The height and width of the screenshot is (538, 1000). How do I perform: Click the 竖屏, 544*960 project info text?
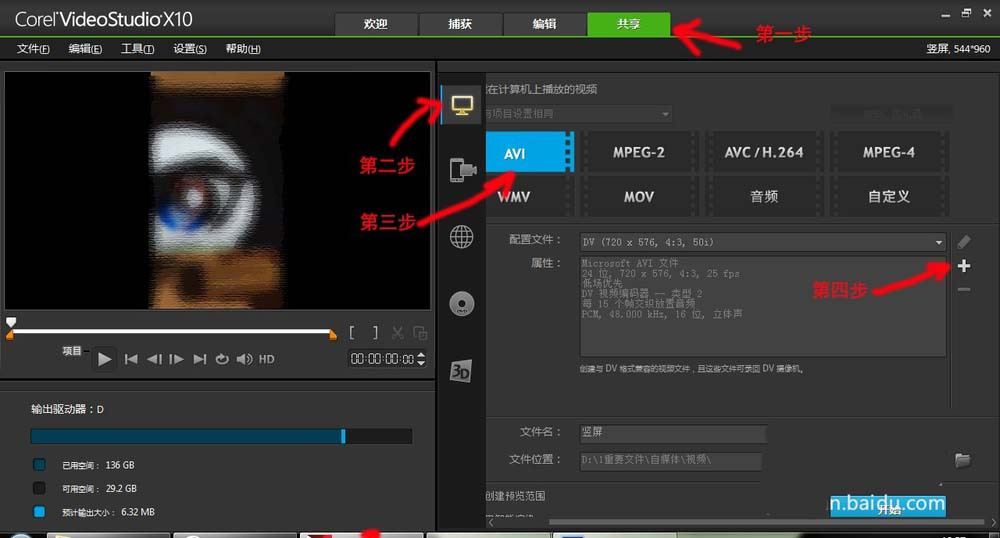(958, 48)
